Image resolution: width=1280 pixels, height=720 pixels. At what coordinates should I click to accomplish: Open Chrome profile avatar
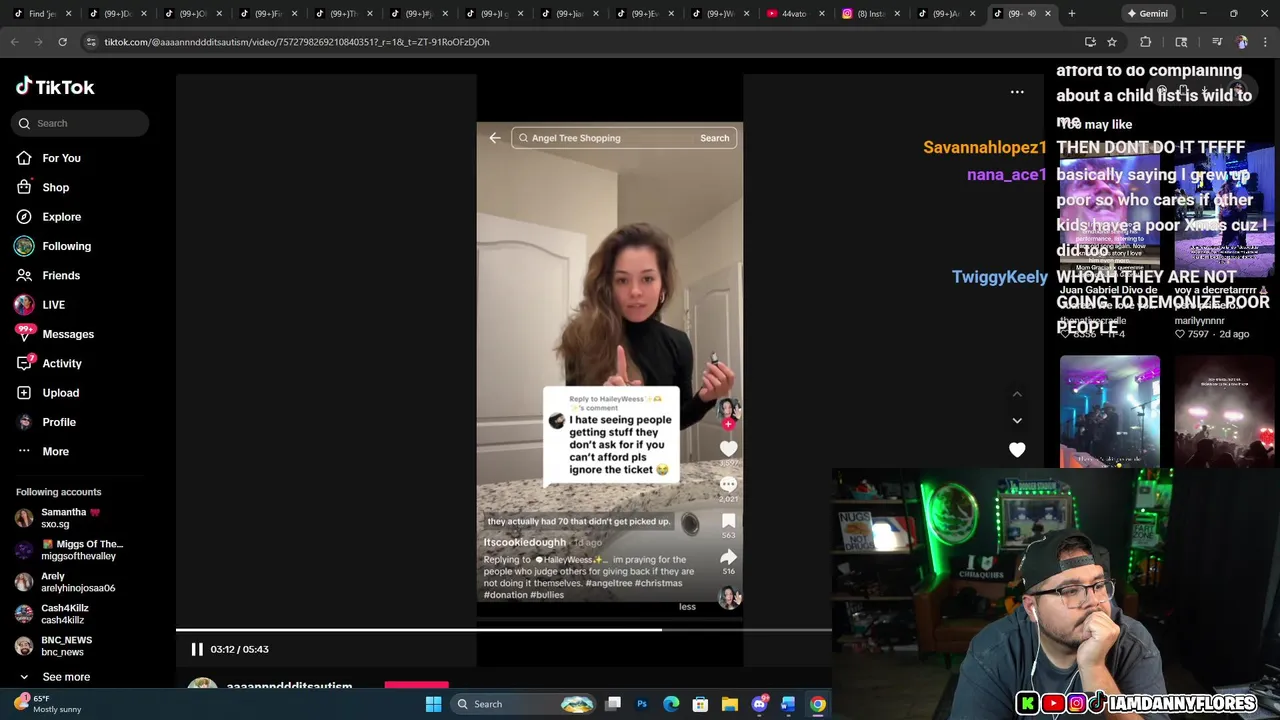pyautogui.click(x=1242, y=42)
